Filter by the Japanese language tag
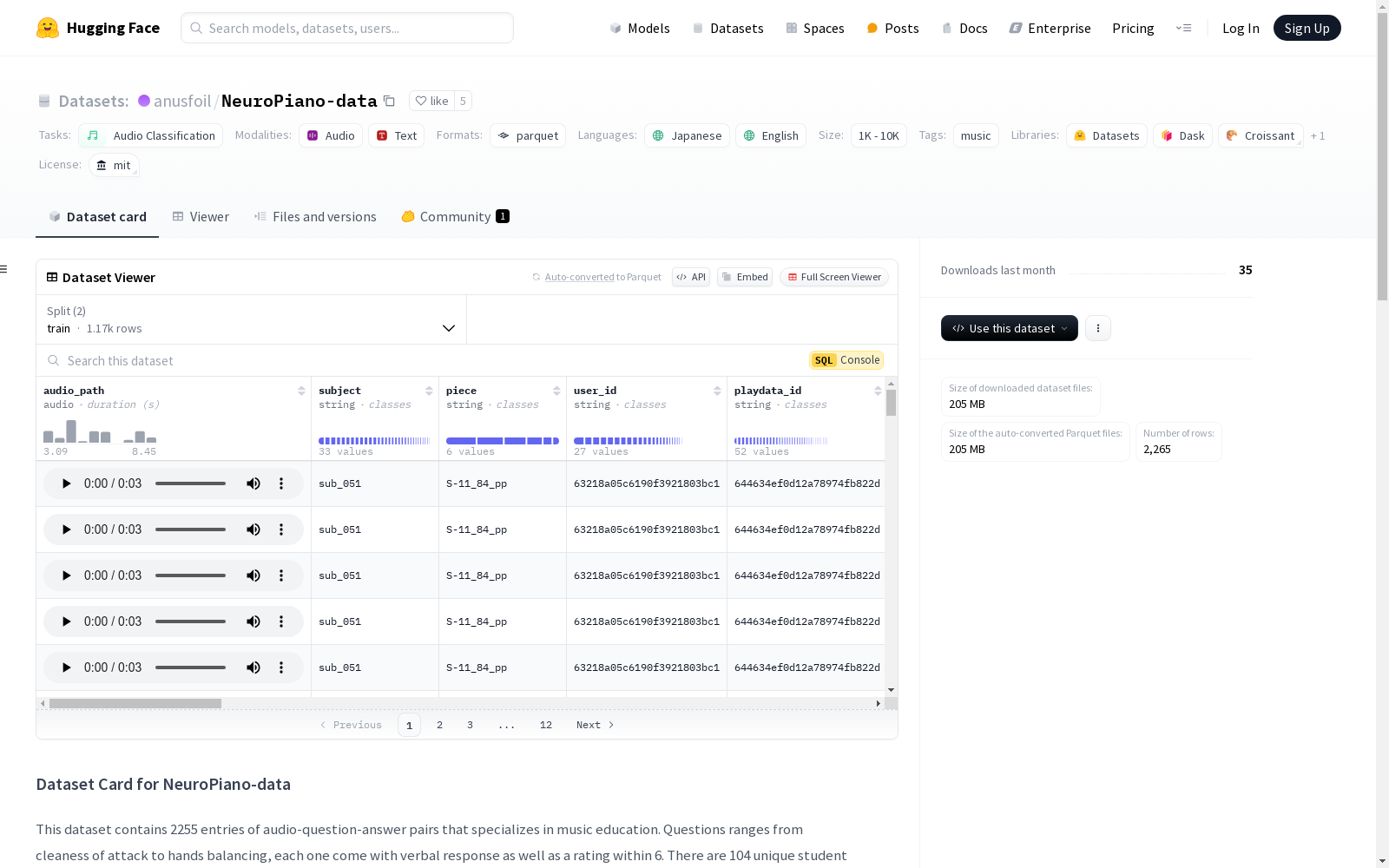 tap(687, 135)
